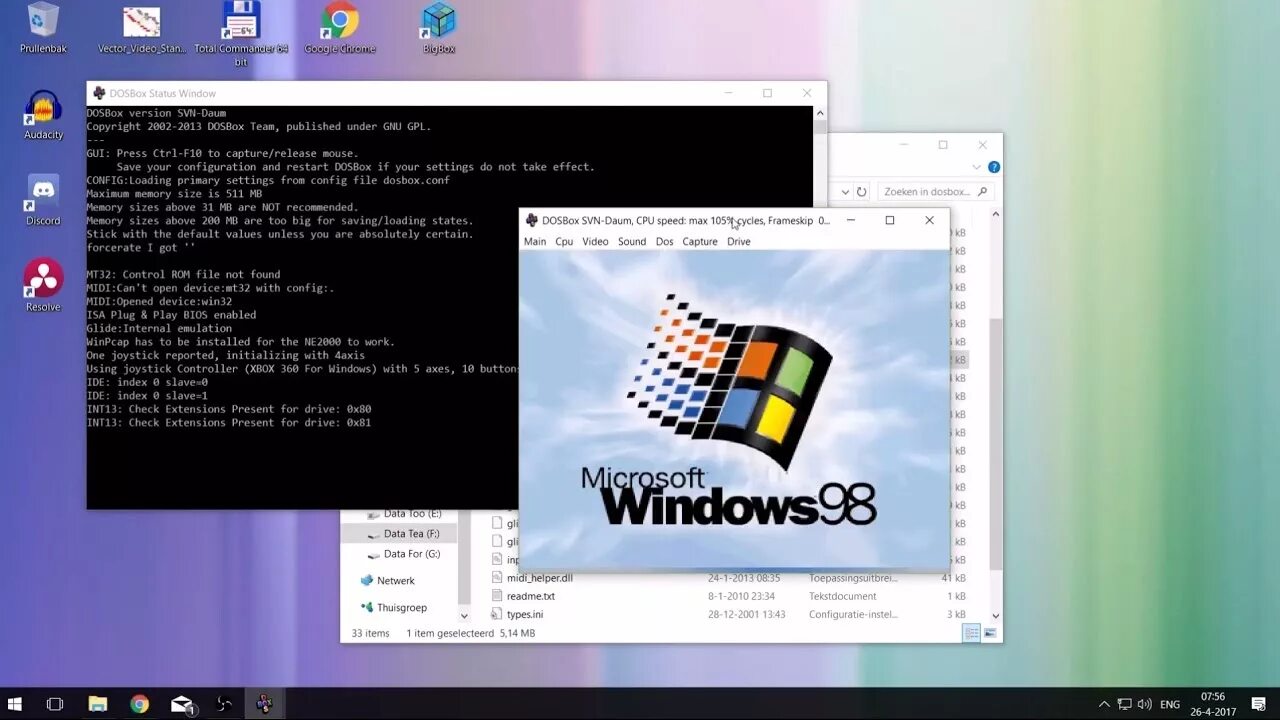1280x720 pixels.
Task: Open Chrome from the taskbar
Action: 139,704
